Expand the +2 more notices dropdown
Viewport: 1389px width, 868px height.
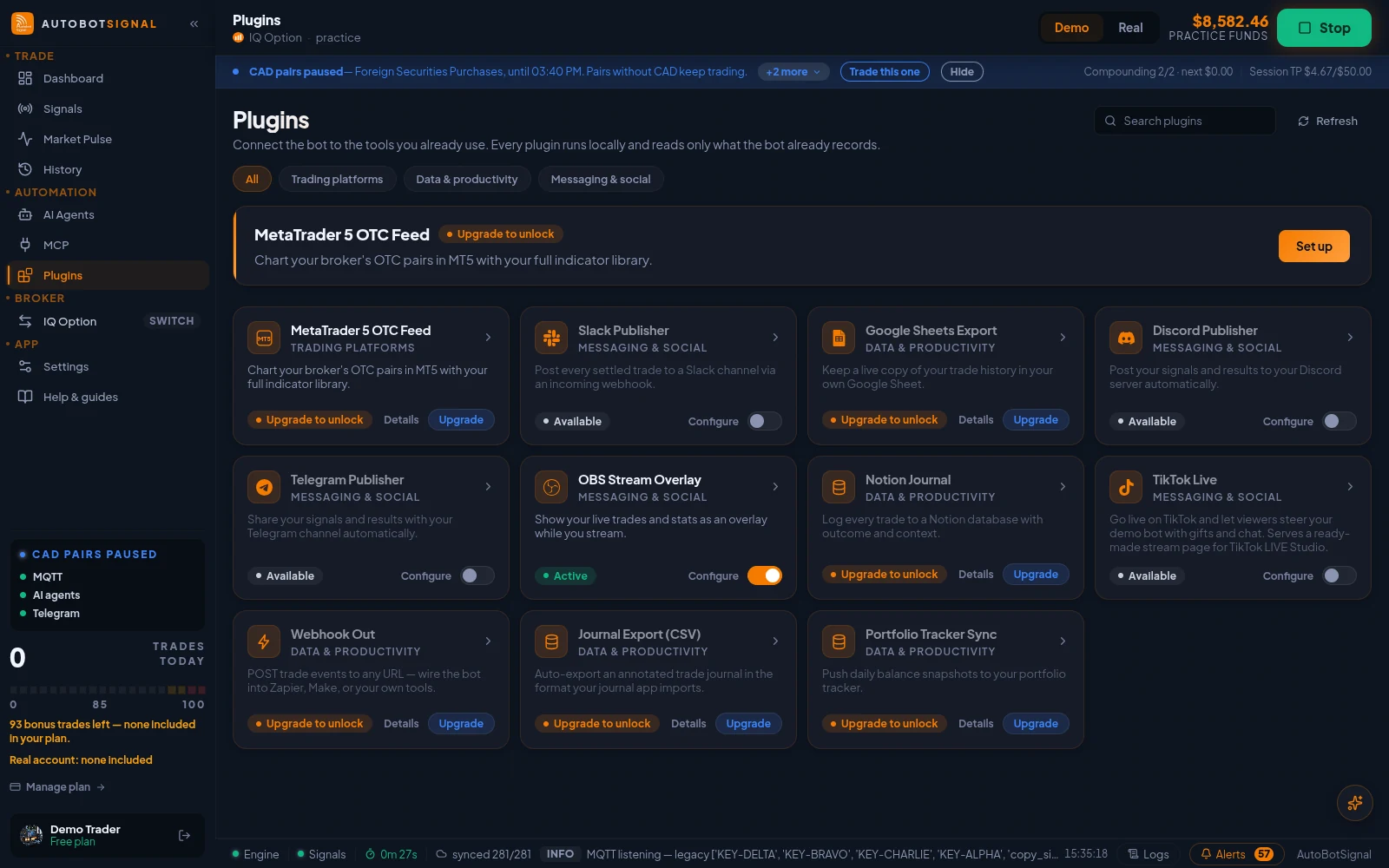(793, 72)
